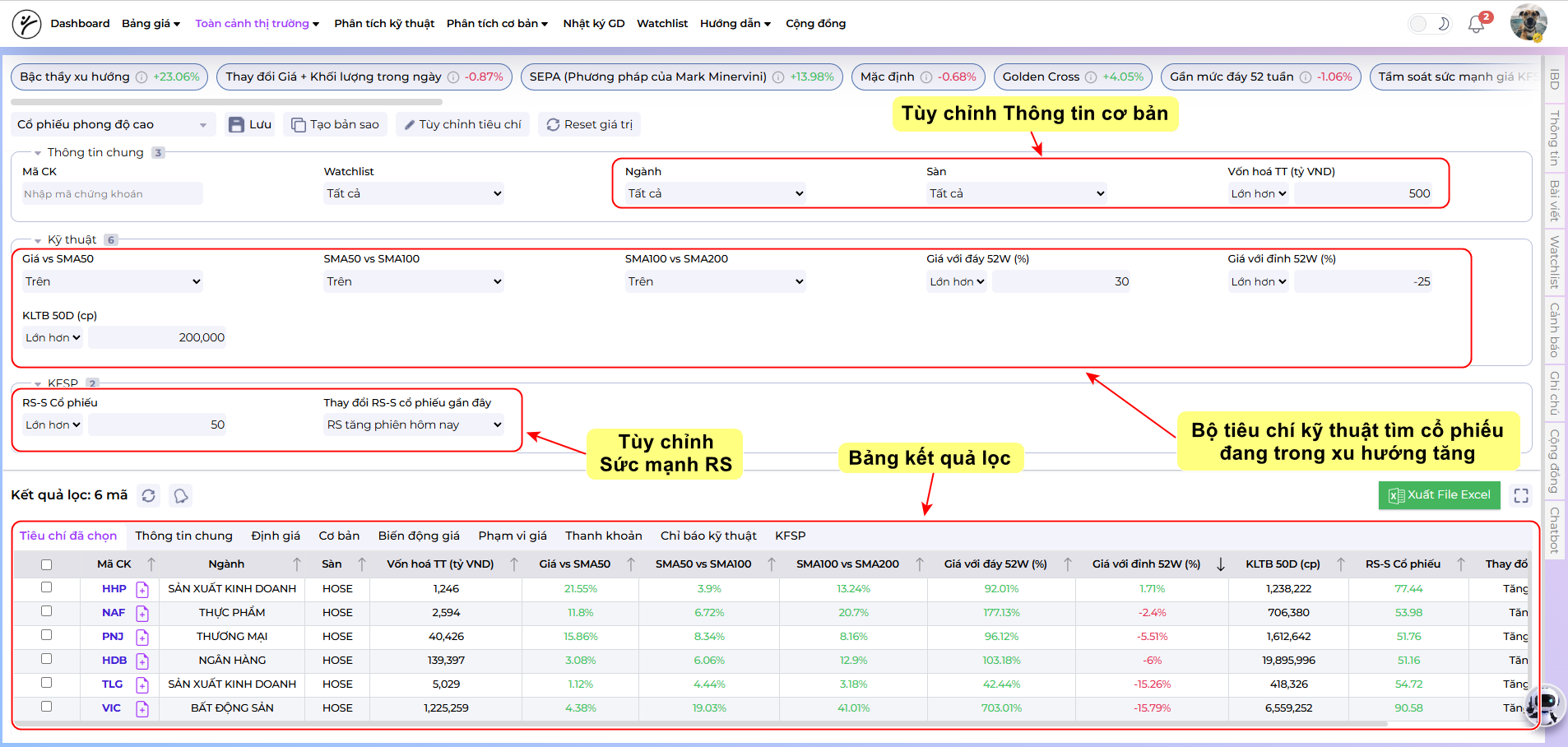Collapse the Kỹ thuật section
The height and width of the screenshot is (747, 1568).
(38, 240)
